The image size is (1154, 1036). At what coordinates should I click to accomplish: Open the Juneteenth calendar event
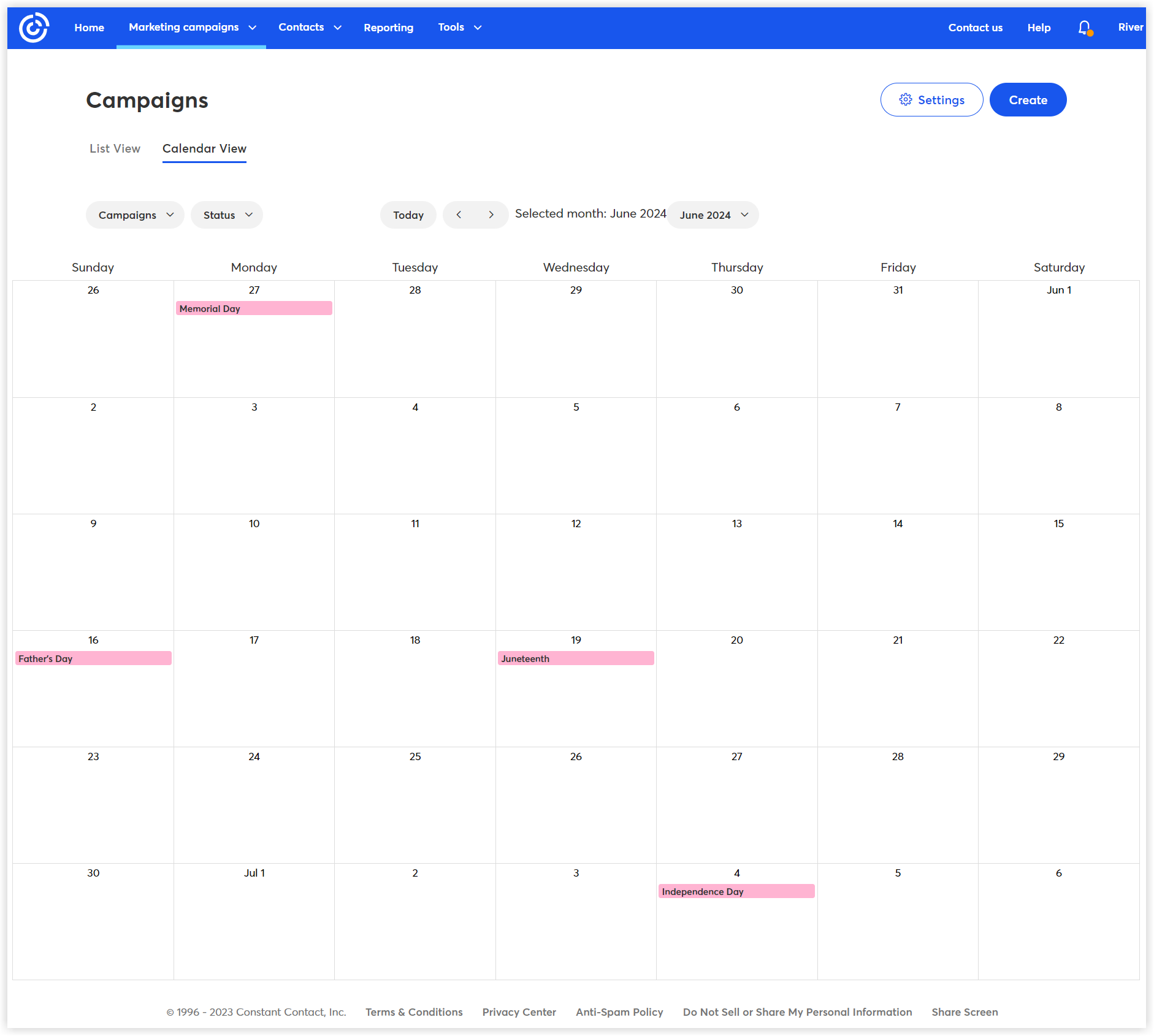click(575, 658)
